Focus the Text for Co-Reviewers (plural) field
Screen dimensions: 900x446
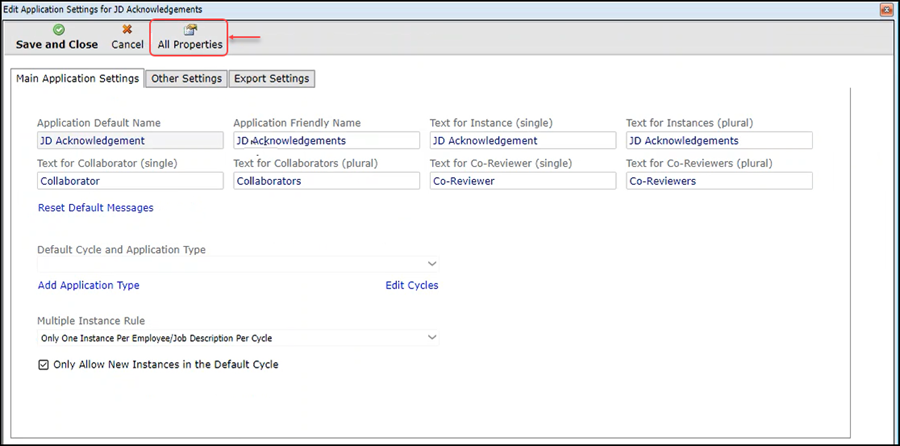(718, 181)
